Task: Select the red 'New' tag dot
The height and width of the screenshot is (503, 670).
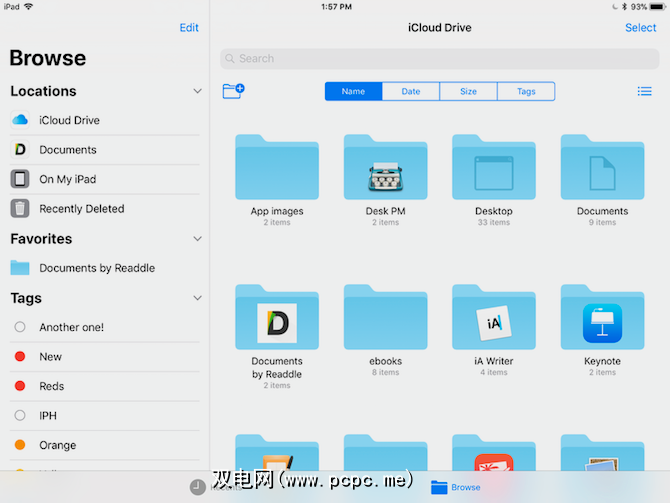Action: tap(20, 356)
